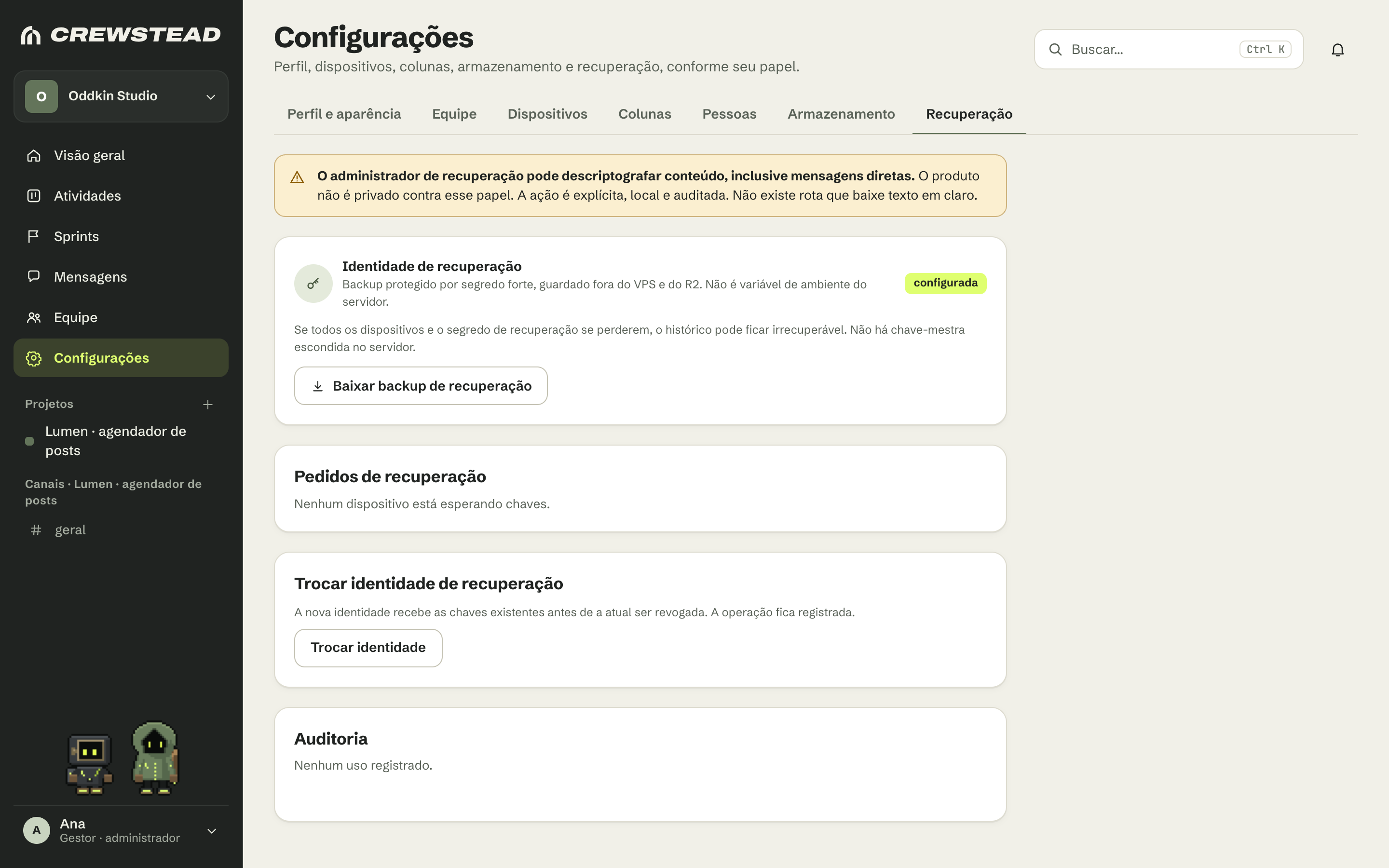Click the configurada status badge
Image resolution: width=1389 pixels, height=868 pixels.
(945, 283)
